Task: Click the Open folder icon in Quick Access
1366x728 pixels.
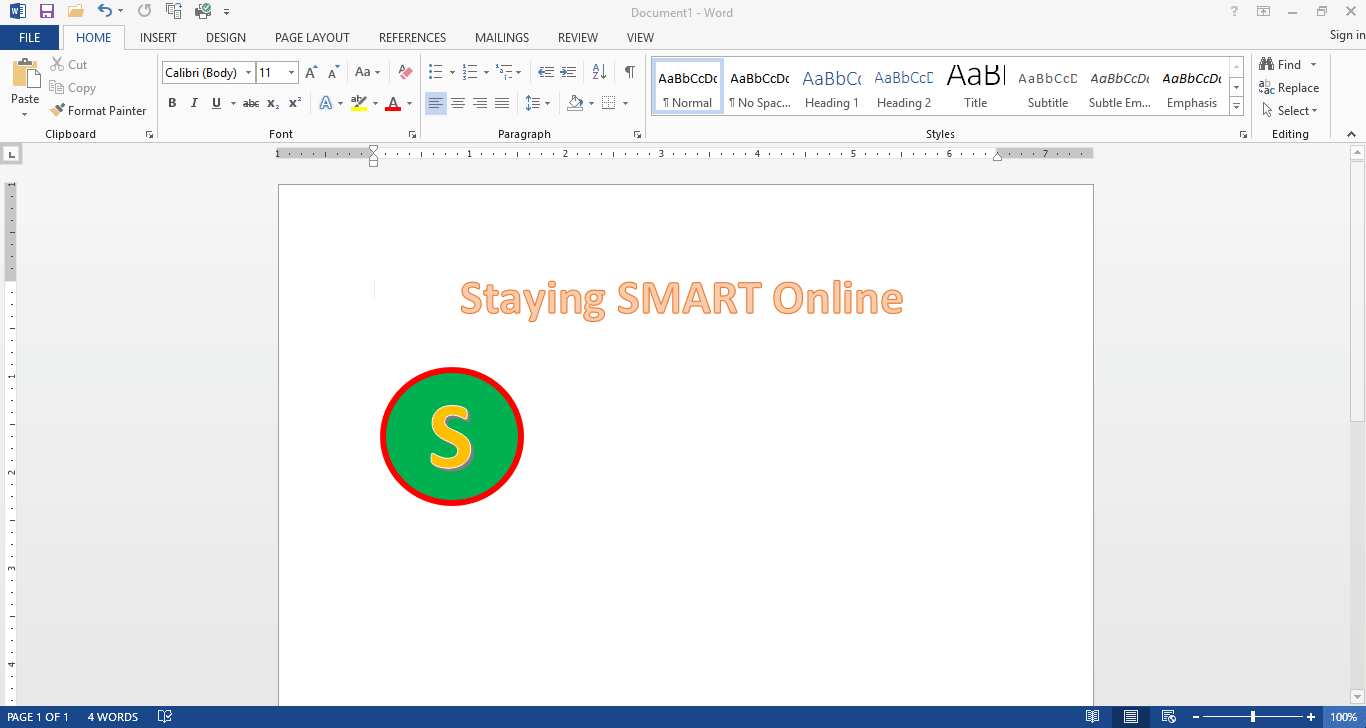Action: coord(75,12)
